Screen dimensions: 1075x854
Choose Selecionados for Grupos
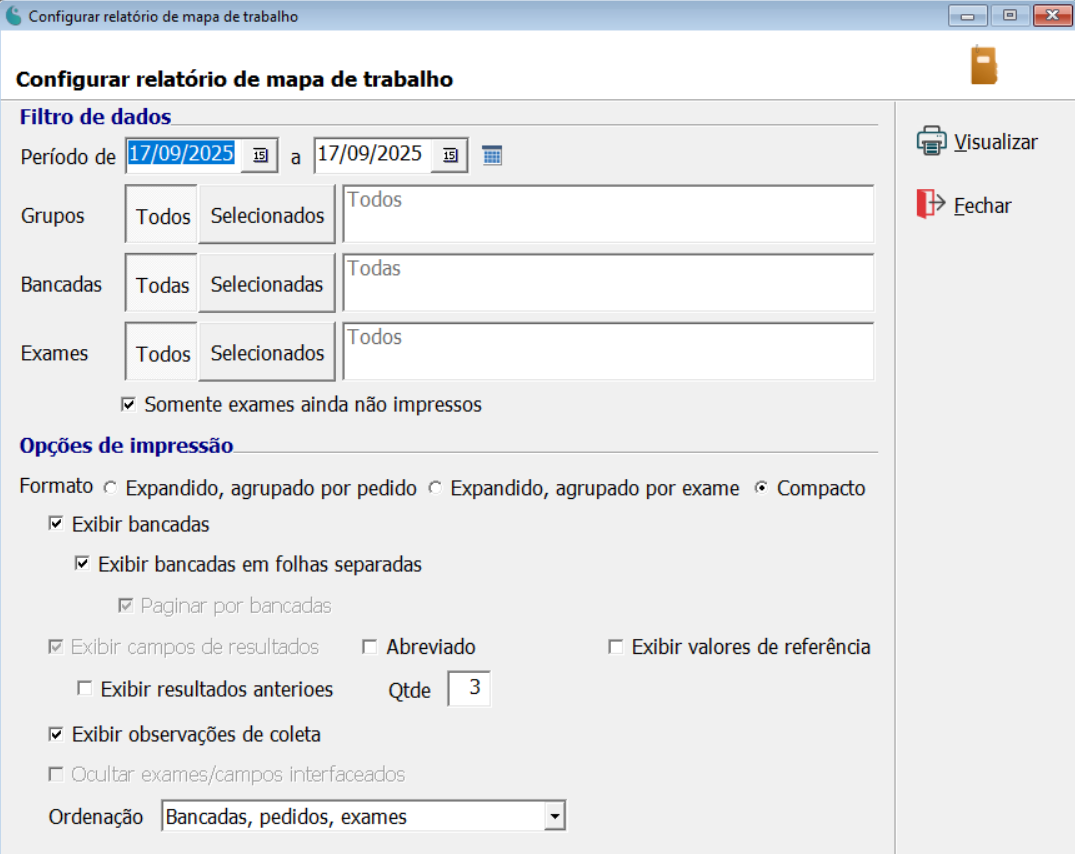point(267,215)
